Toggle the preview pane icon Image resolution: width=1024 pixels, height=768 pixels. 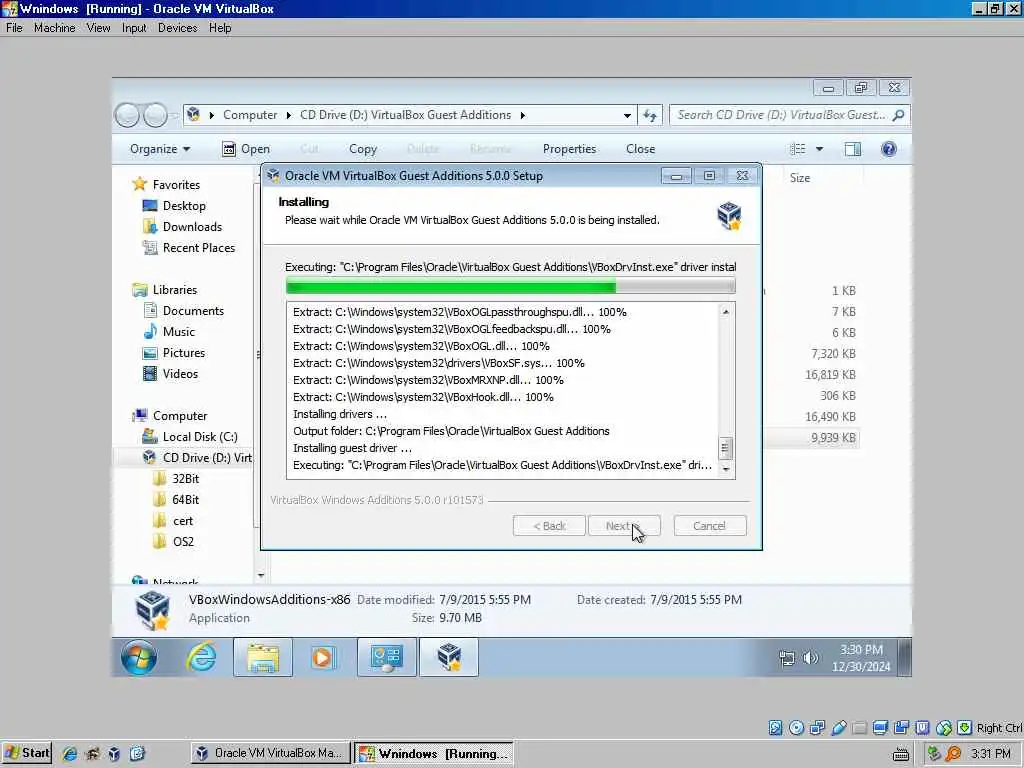point(852,150)
